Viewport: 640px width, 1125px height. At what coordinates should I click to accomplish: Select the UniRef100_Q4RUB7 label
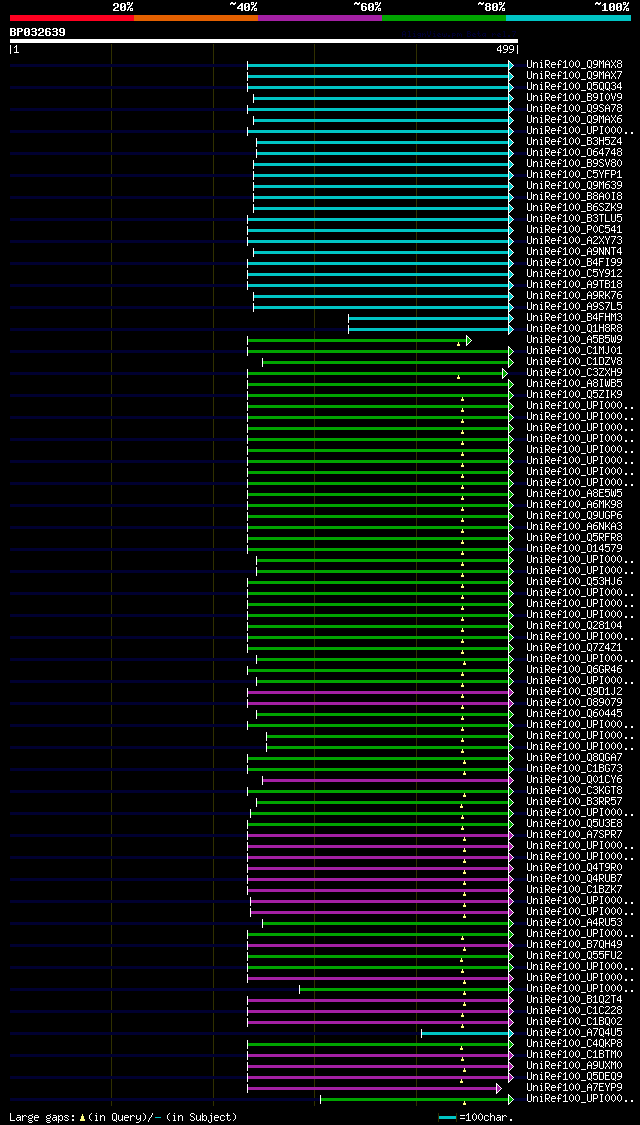(574, 878)
